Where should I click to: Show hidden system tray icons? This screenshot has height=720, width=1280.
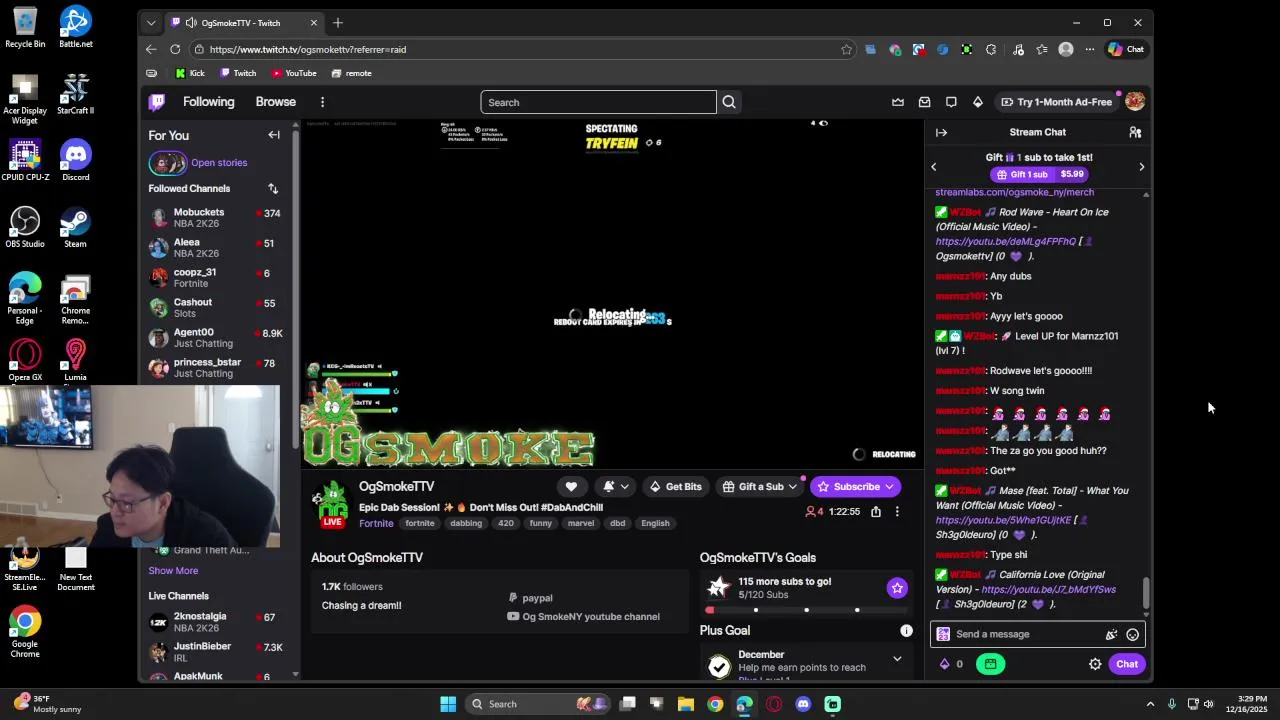[1150, 704]
